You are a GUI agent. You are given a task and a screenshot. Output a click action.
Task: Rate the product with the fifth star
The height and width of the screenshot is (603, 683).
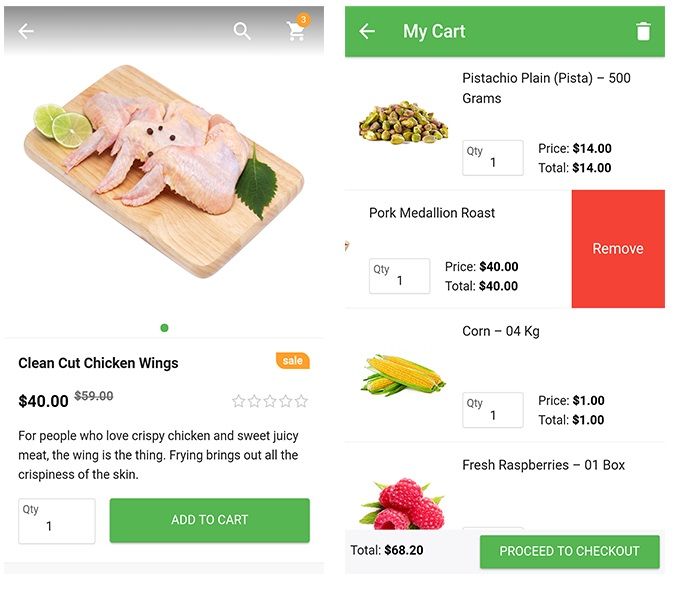(x=301, y=401)
